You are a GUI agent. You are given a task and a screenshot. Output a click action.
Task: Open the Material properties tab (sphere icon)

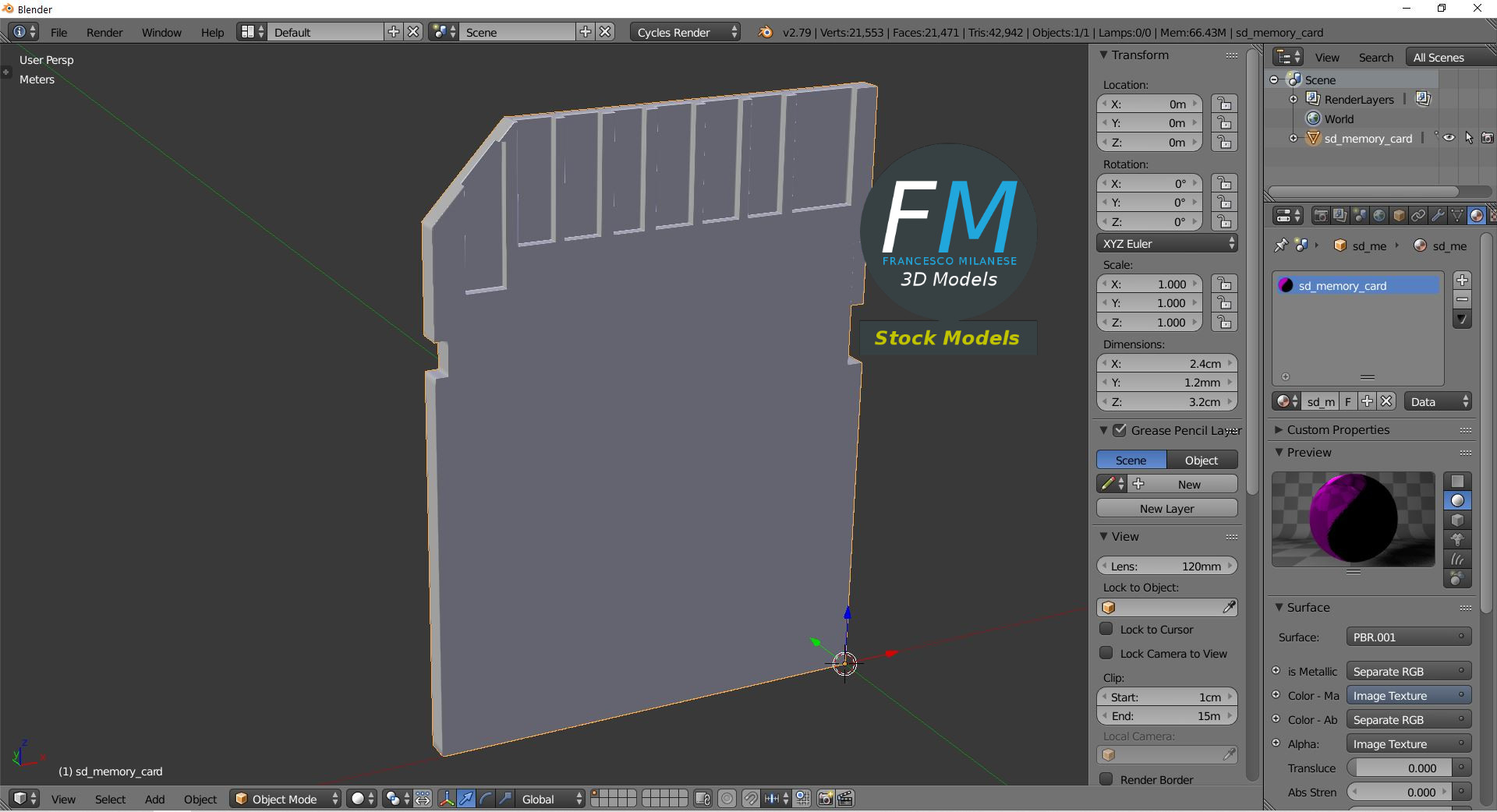pyautogui.click(x=1476, y=216)
